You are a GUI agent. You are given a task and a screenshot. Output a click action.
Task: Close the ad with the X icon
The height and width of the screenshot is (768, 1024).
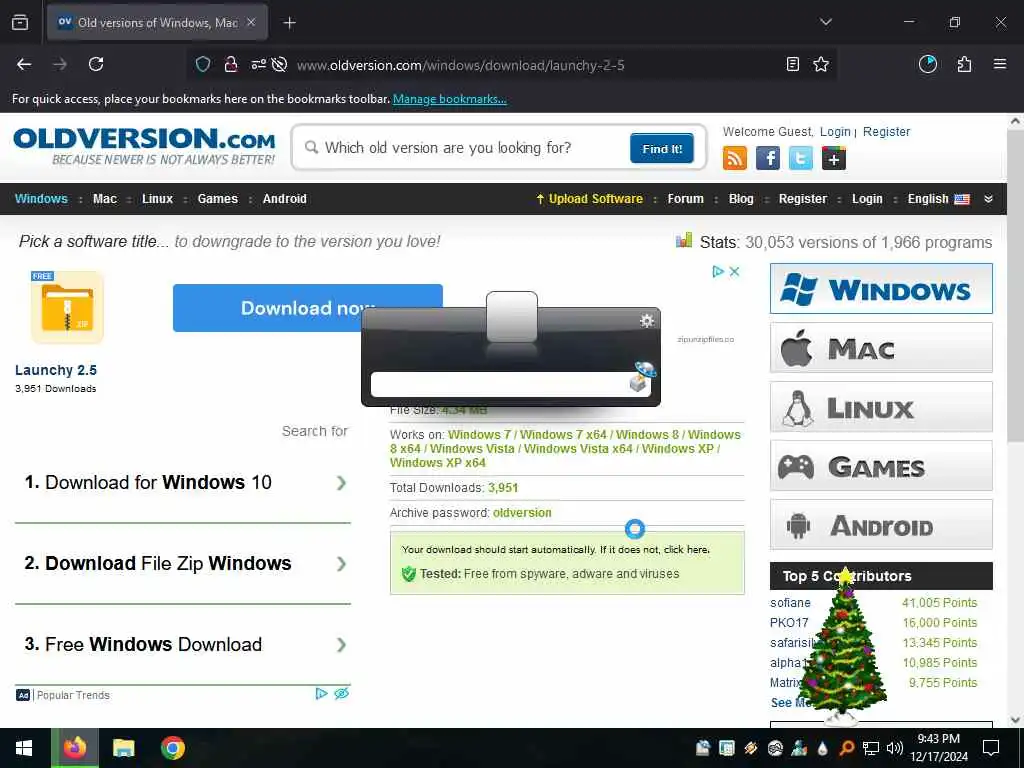click(x=734, y=271)
